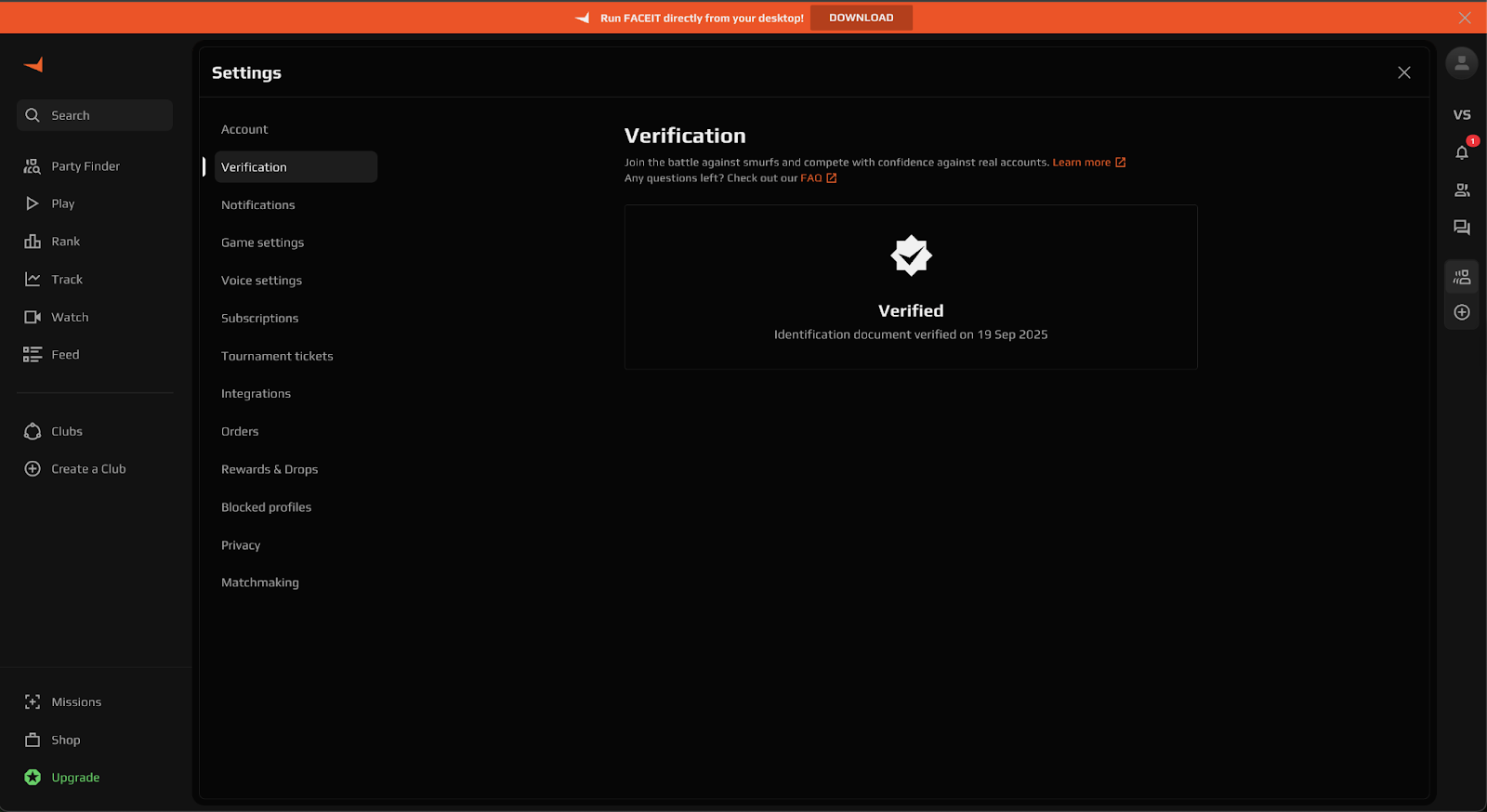Open the chat messages icon
The width and height of the screenshot is (1487, 812).
tap(1461, 228)
